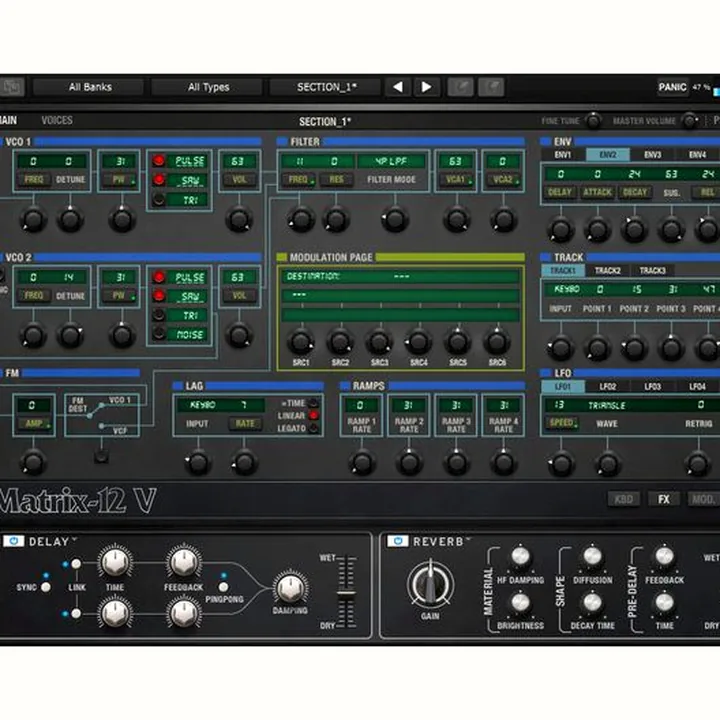Click the Delay DAMPING knob

pos(290,588)
